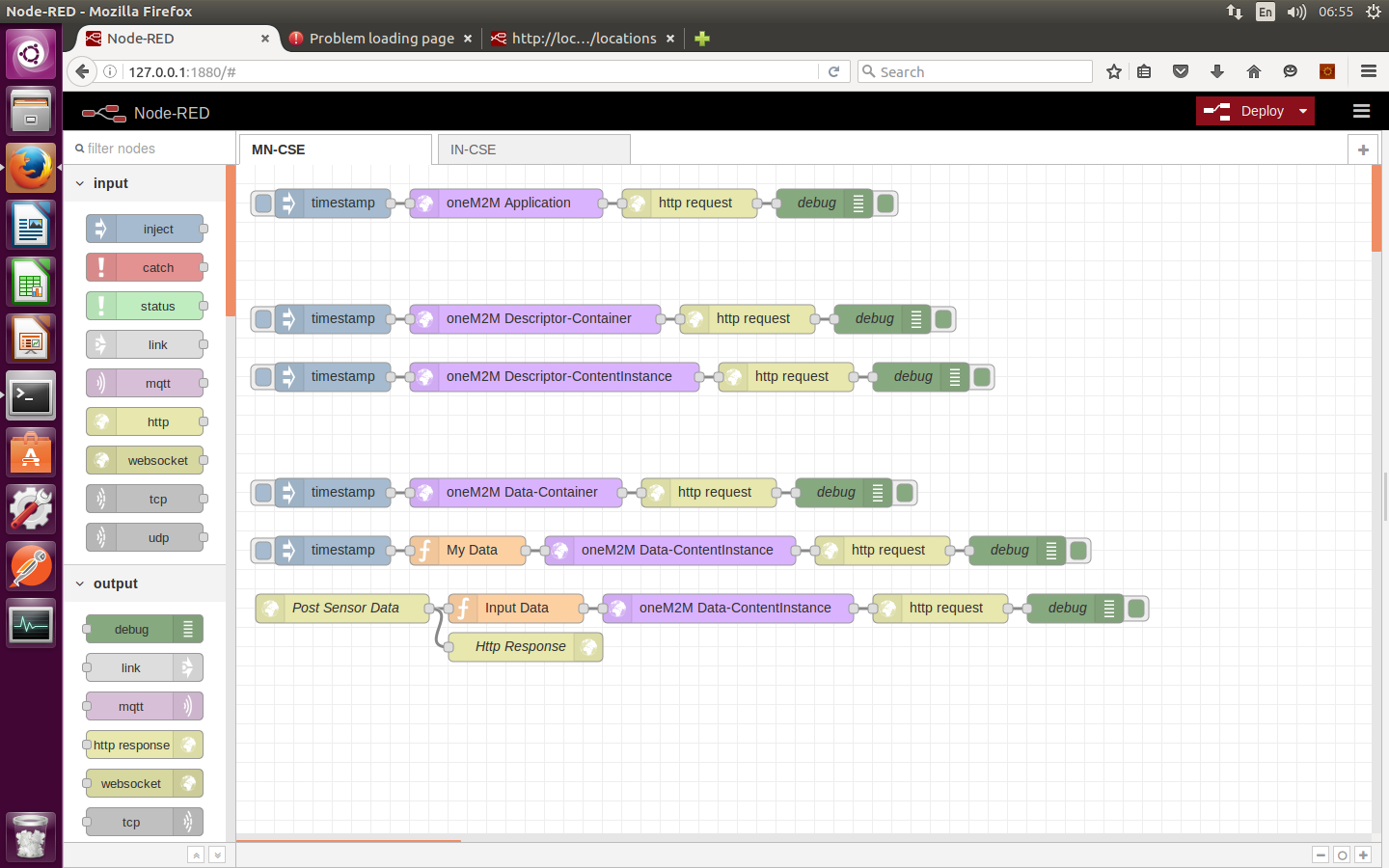Click the Firefox home icon
Image resolution: width=1389 pixels, height=868 pixels.
tap(1254, 71)
